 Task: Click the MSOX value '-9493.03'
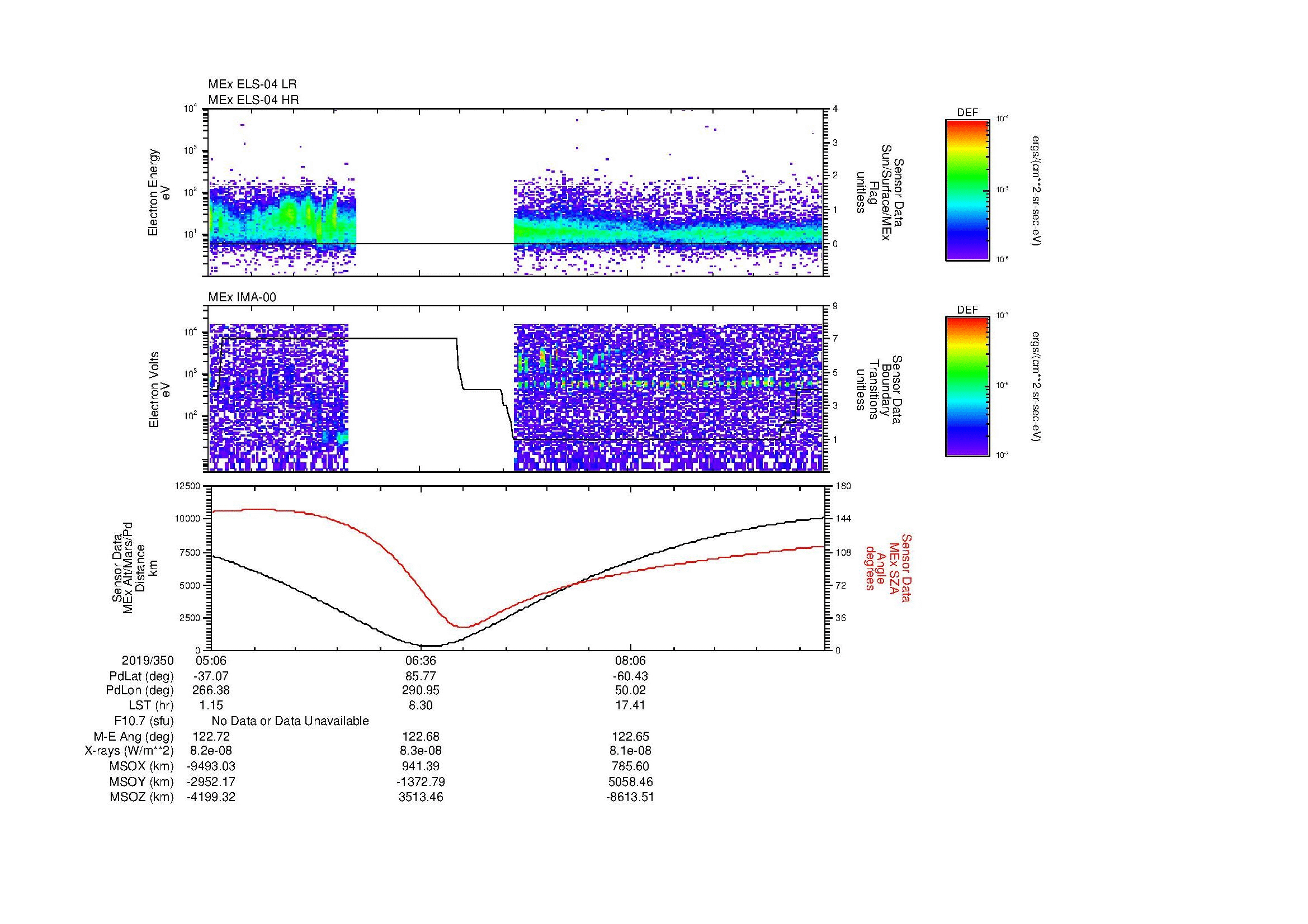211,766
